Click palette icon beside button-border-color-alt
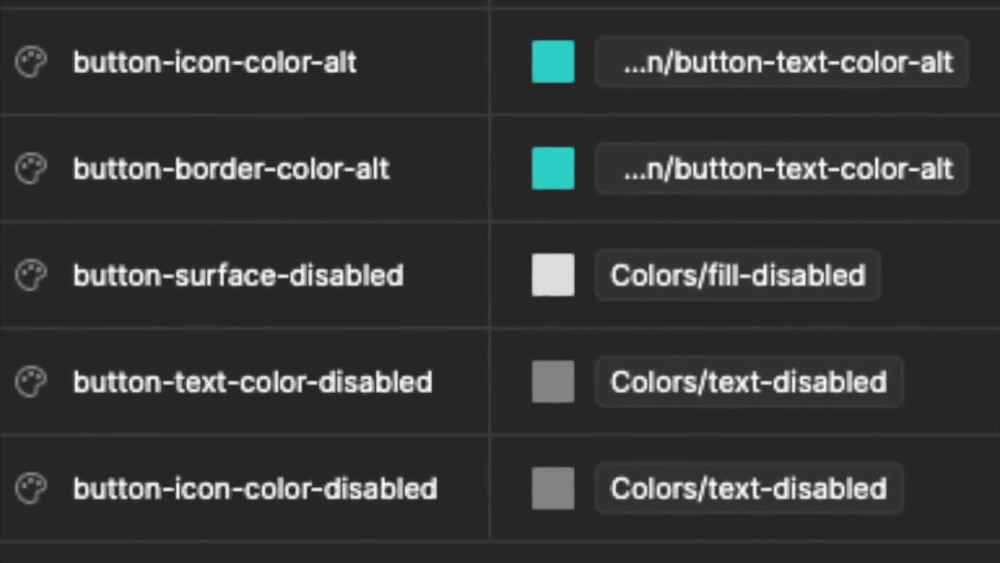This screenshot has height=563, width=1000. [x=31, y=168]
